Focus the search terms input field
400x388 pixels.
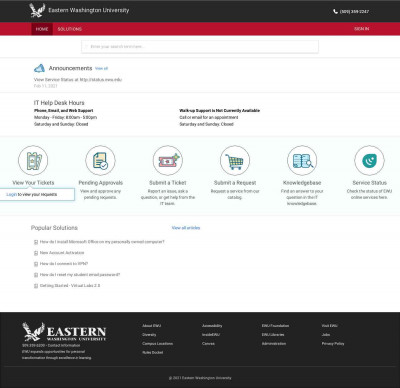[200, 47]
